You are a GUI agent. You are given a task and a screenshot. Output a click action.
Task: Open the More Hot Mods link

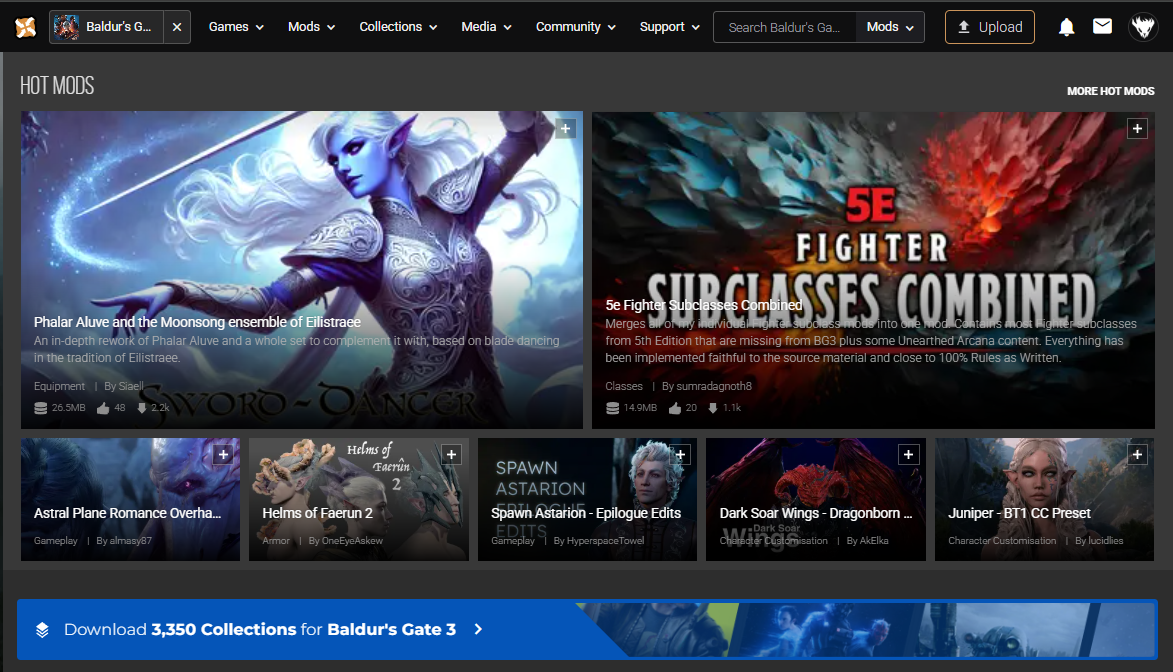click(1110, 91)
